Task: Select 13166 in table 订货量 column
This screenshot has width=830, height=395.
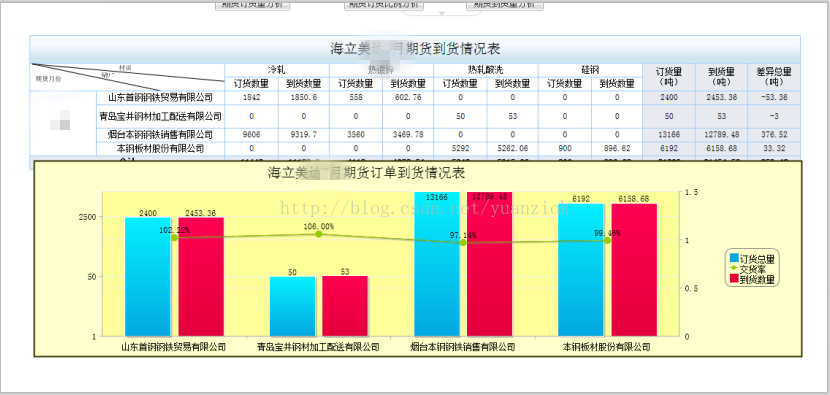Action: tap(669, 134)
